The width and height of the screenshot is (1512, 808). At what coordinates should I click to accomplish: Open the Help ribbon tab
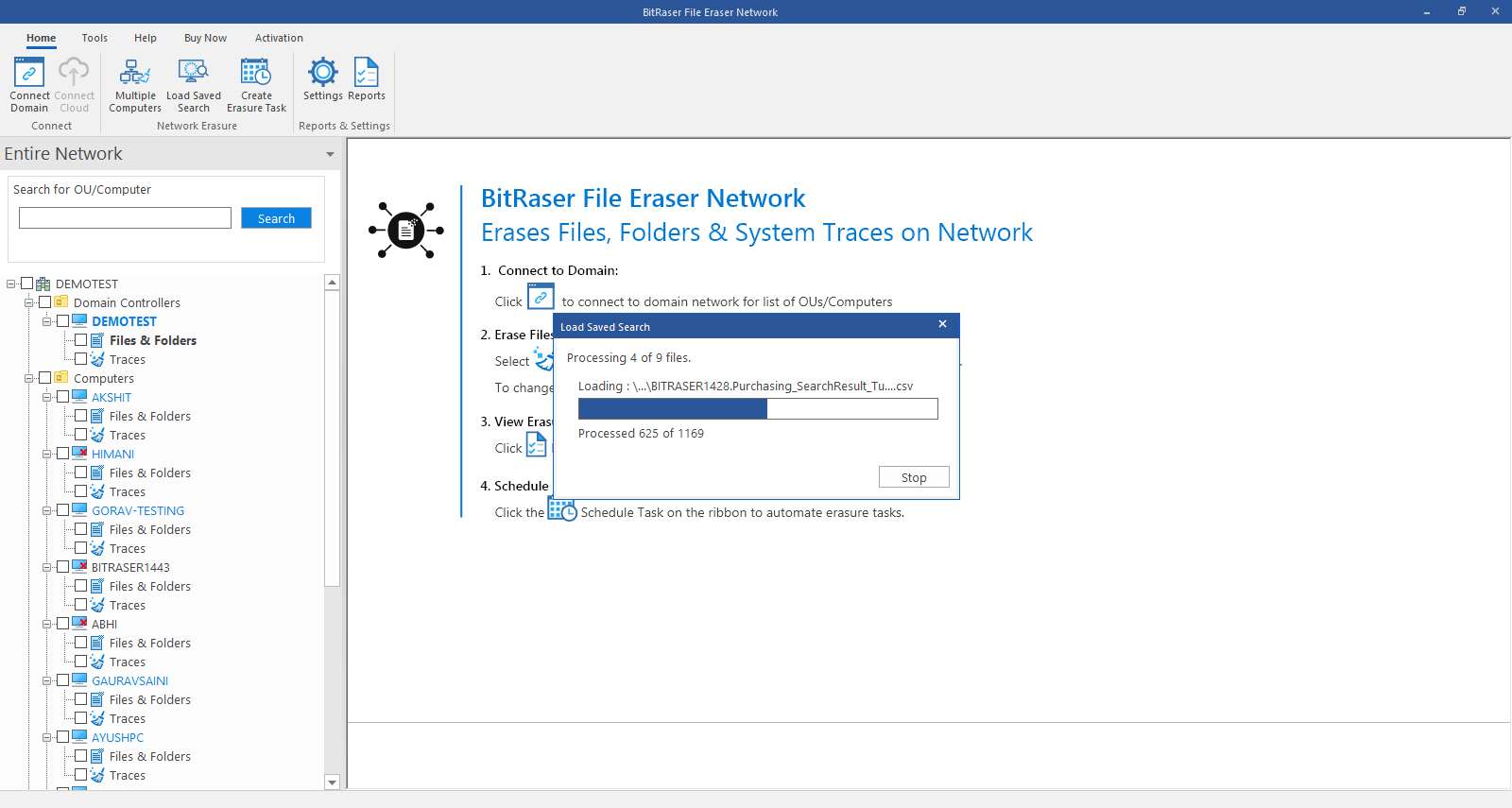click(146, 38)
